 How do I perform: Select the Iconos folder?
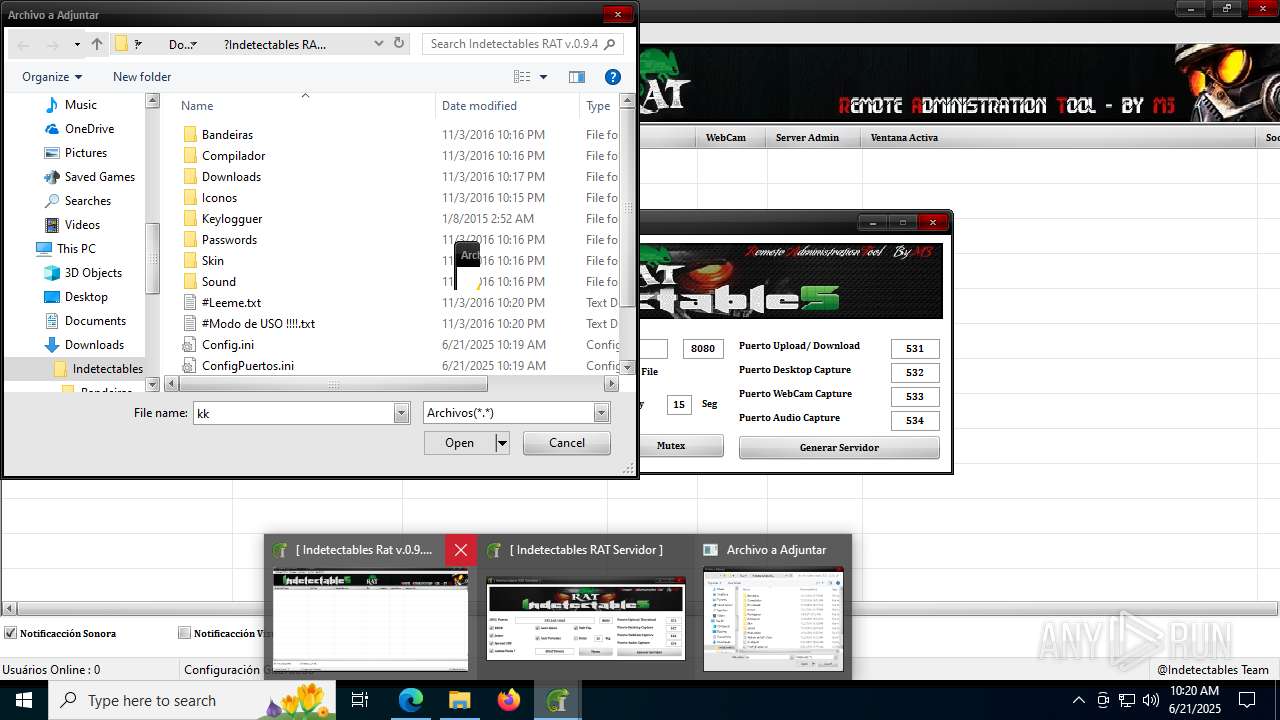[x=219, y=197]
